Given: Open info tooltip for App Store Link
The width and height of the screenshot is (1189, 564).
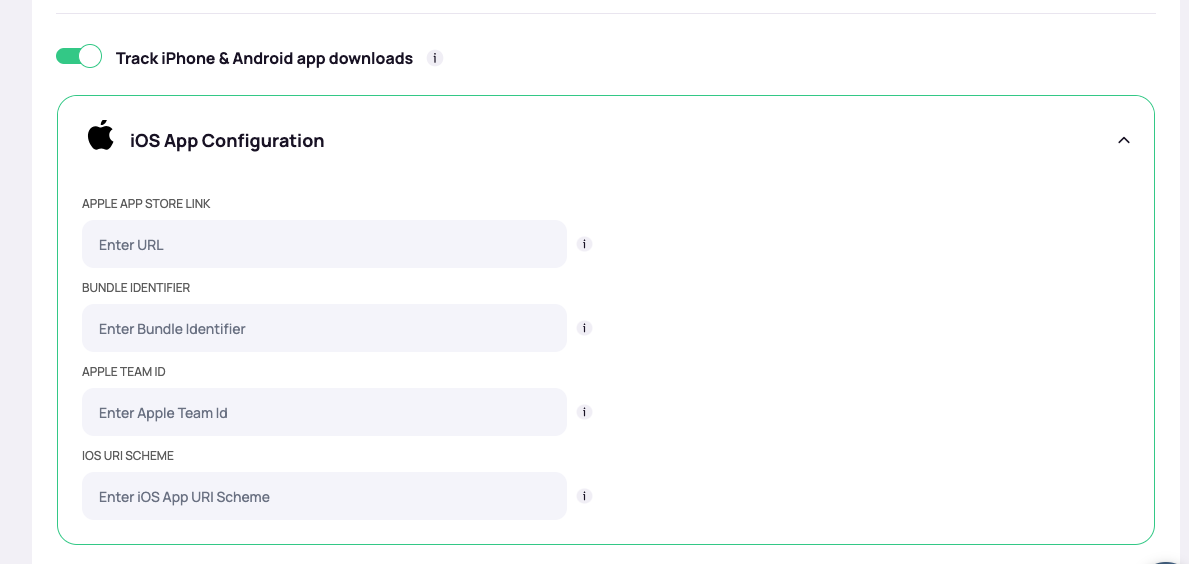Looking at the screenshot, I should (x=585, y=244).
